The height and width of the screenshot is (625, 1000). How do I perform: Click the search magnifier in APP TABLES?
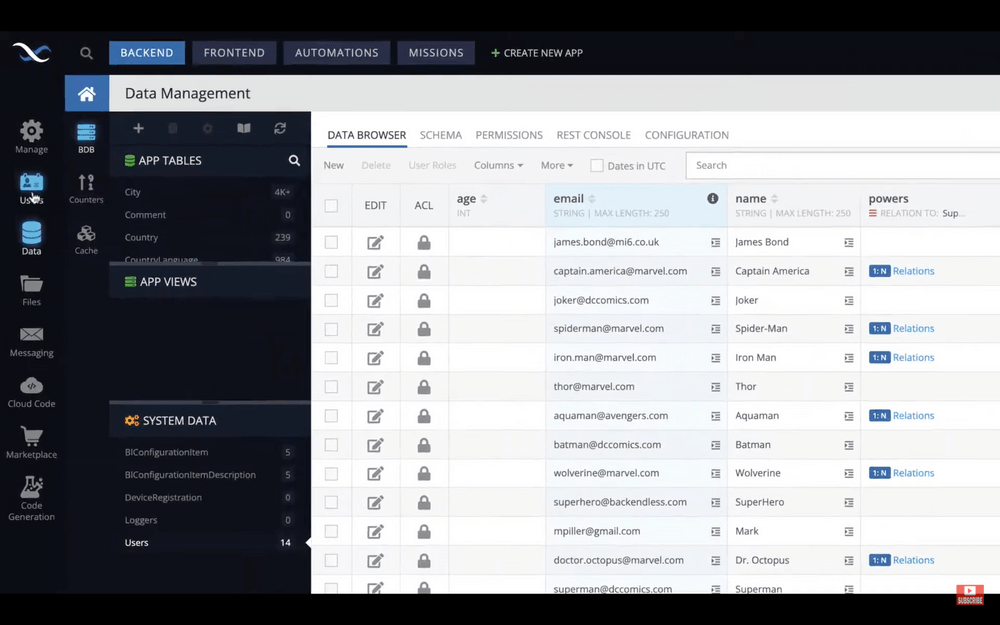(294, 160)
